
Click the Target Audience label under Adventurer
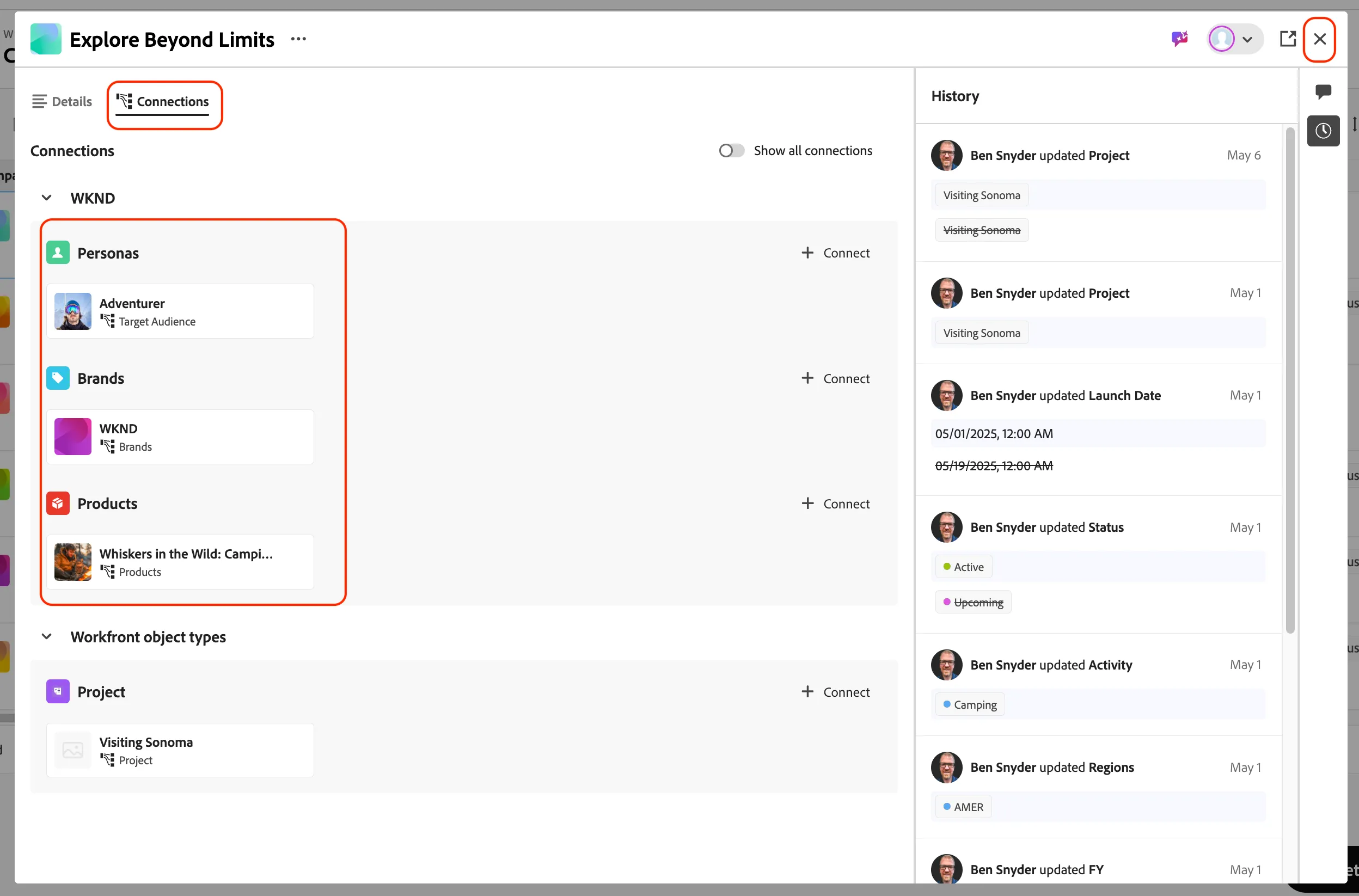[x=157, y=321]
